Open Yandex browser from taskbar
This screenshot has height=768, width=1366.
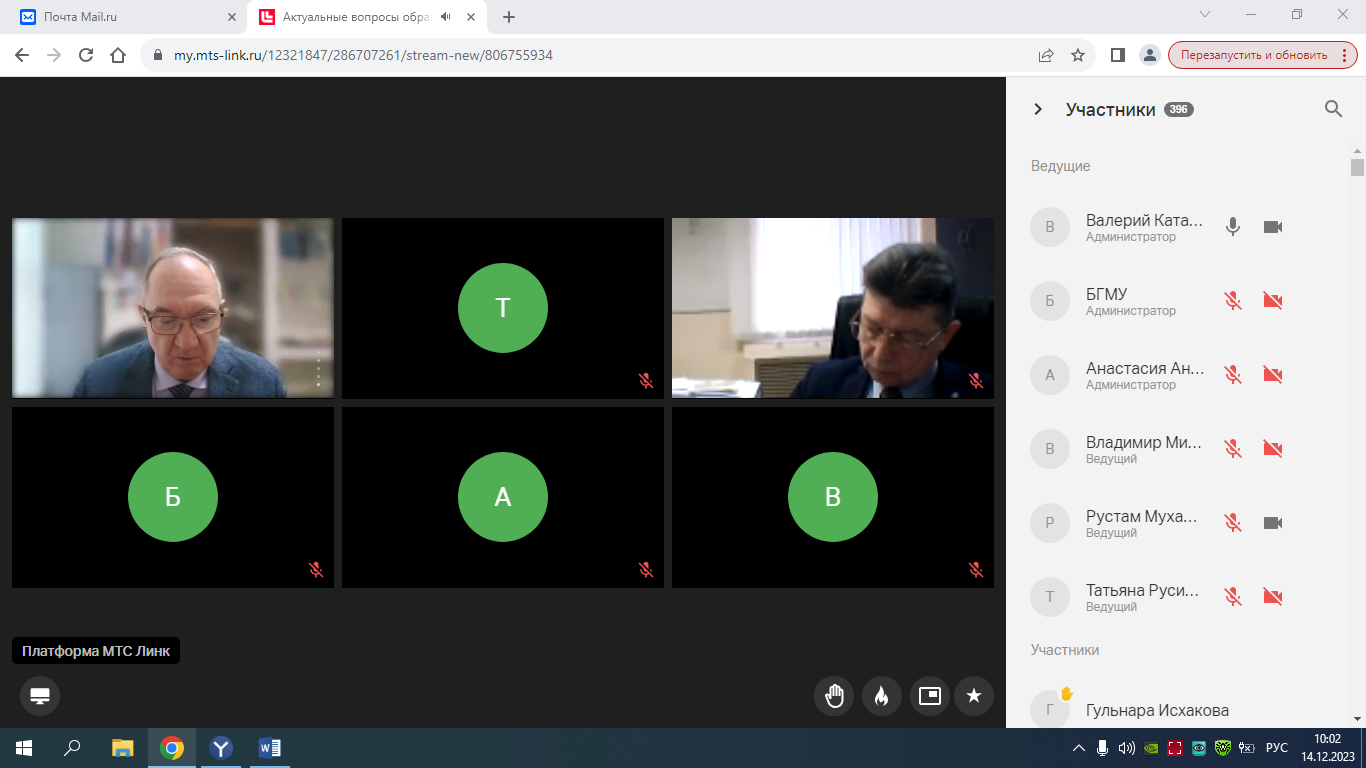tap(221, 748)
